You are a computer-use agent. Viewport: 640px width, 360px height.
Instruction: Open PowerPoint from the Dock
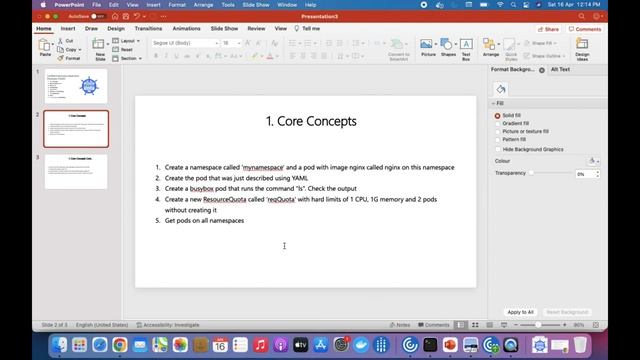[450, 345]
